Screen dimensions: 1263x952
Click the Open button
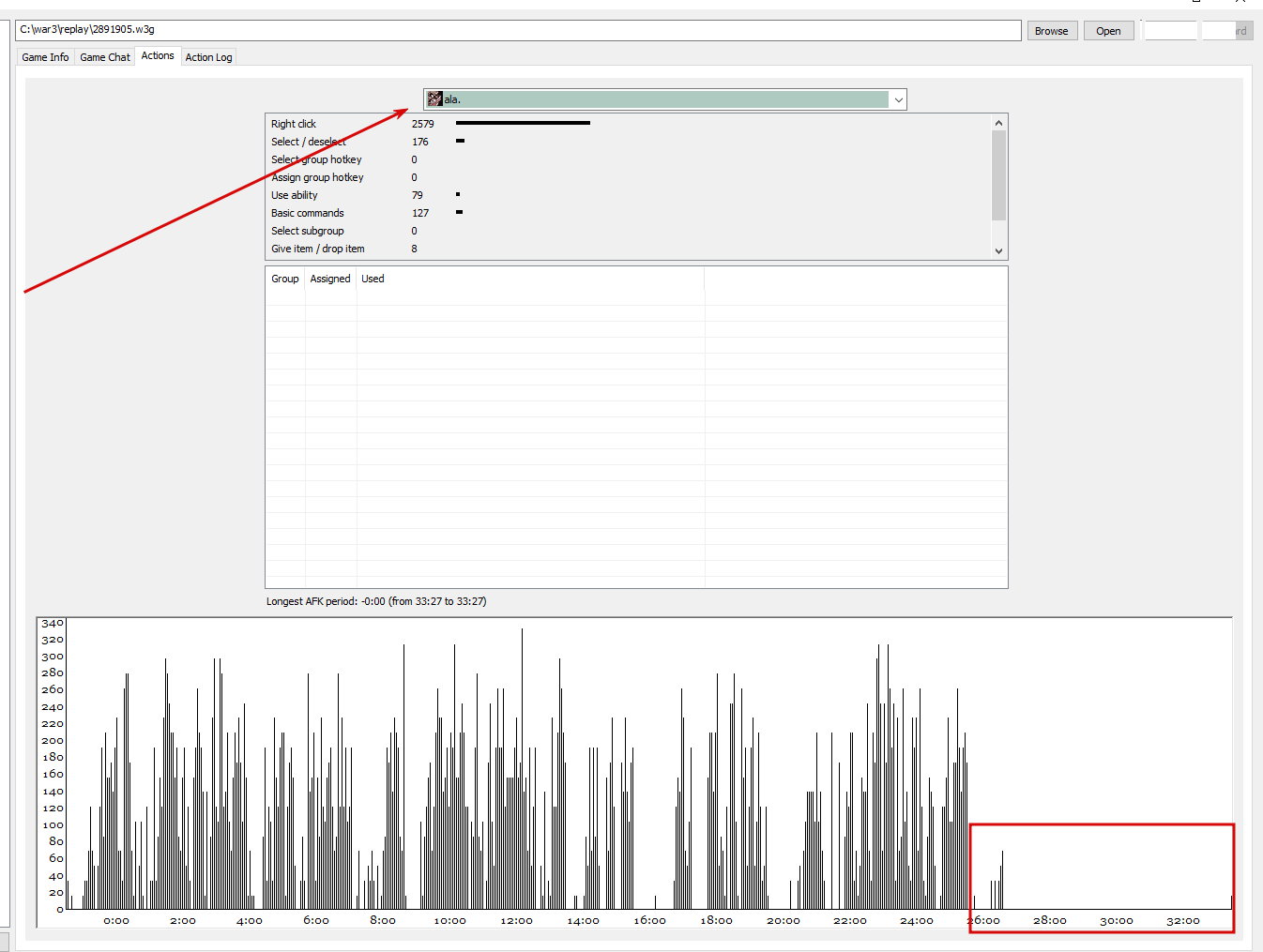(1108, 31)
